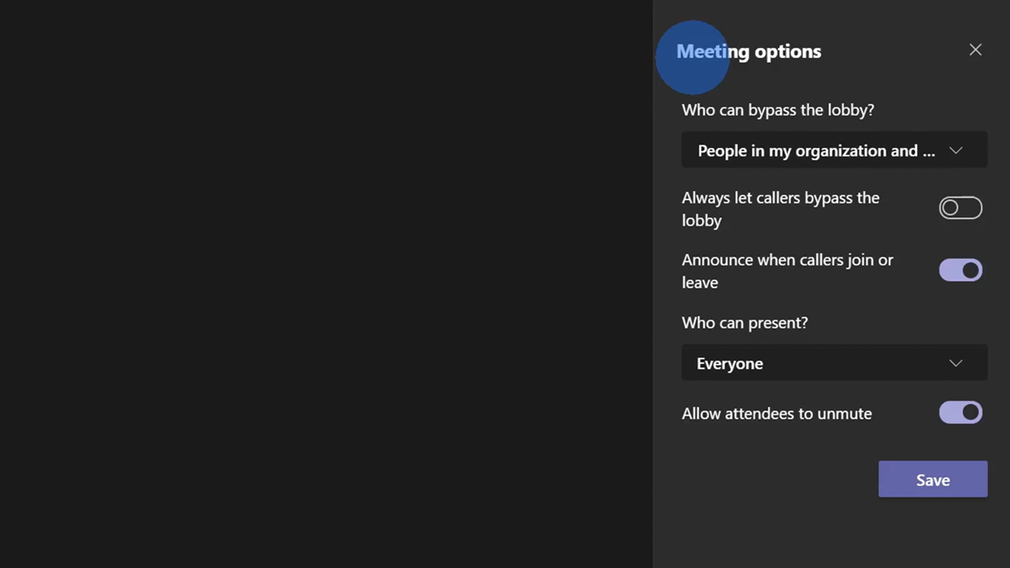Close the Meeting options panel
Screen dimensions: 1010x568
975,50
